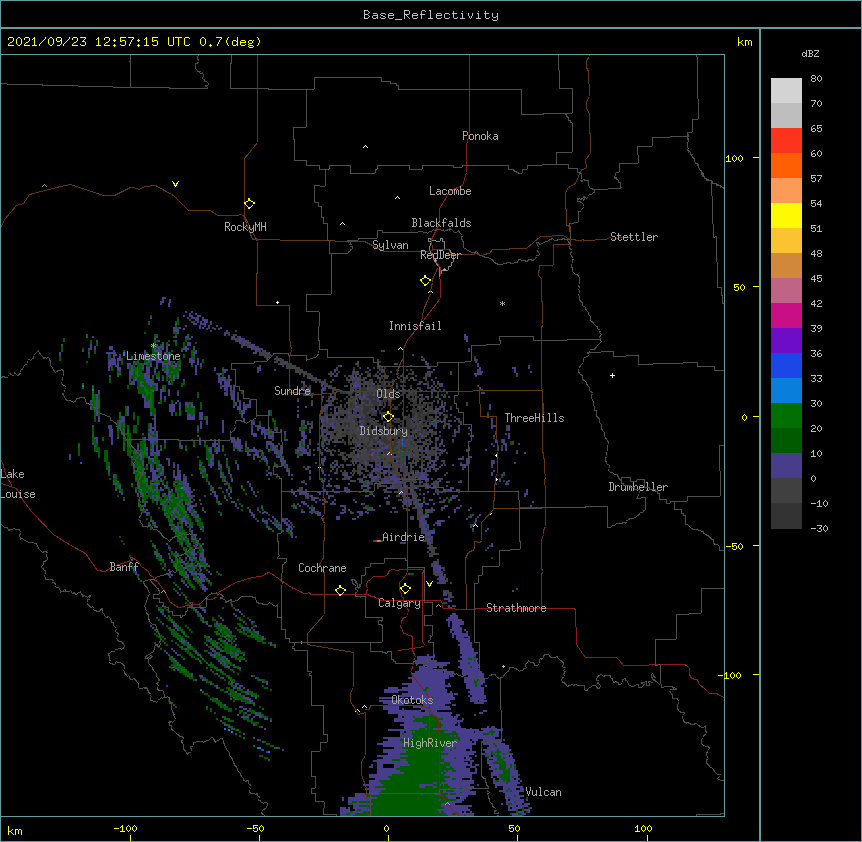Select the Calgary label
This screenshot has width=862, height=842.
pos(399,603)
